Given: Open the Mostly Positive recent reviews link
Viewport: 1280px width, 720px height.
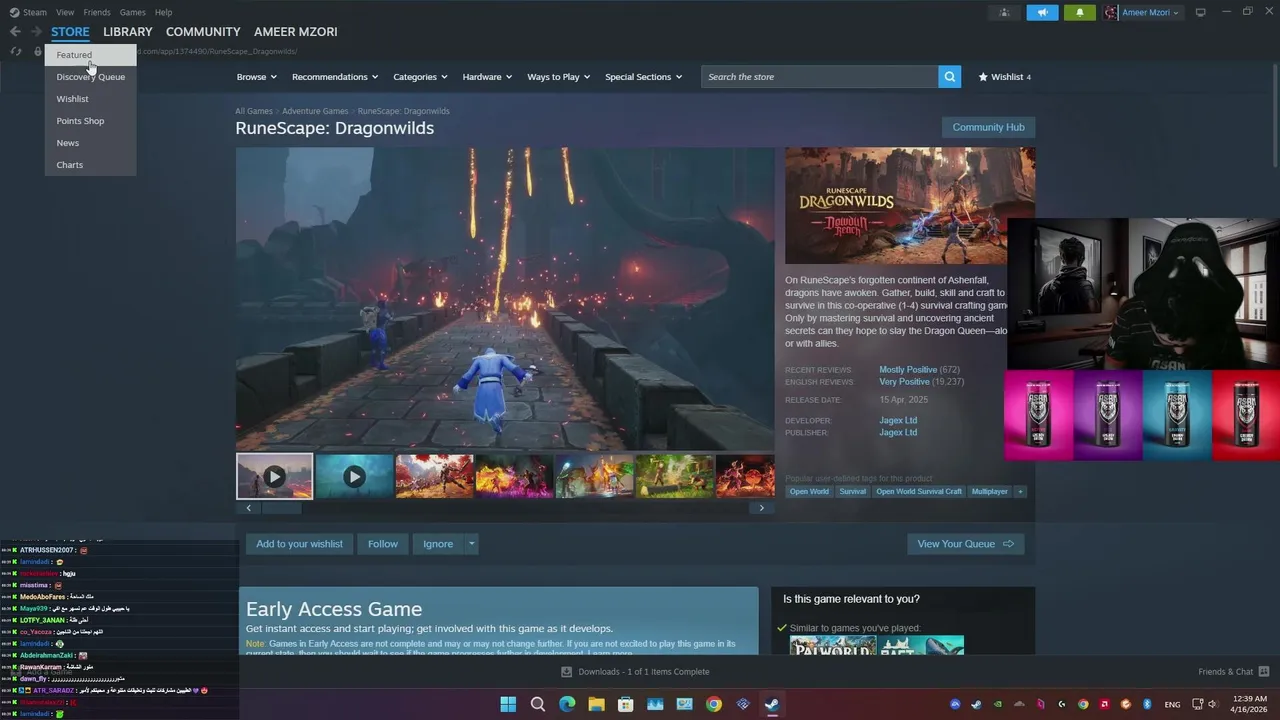Looking at the screenshot, I should pos(908,370).
